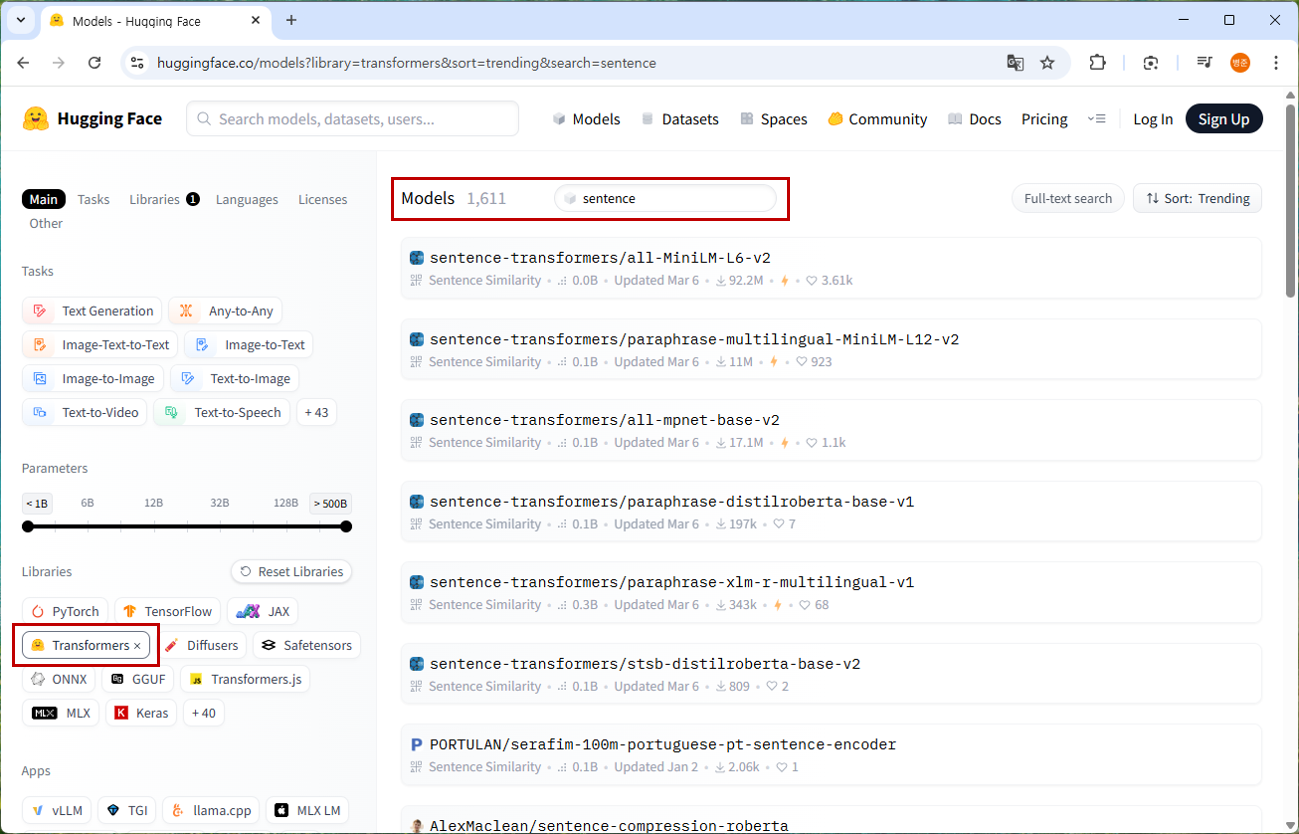Screen dimensions: 1299x834
Task: Open Chrome's three-dot menu
Action: (x=1276, y=63)
